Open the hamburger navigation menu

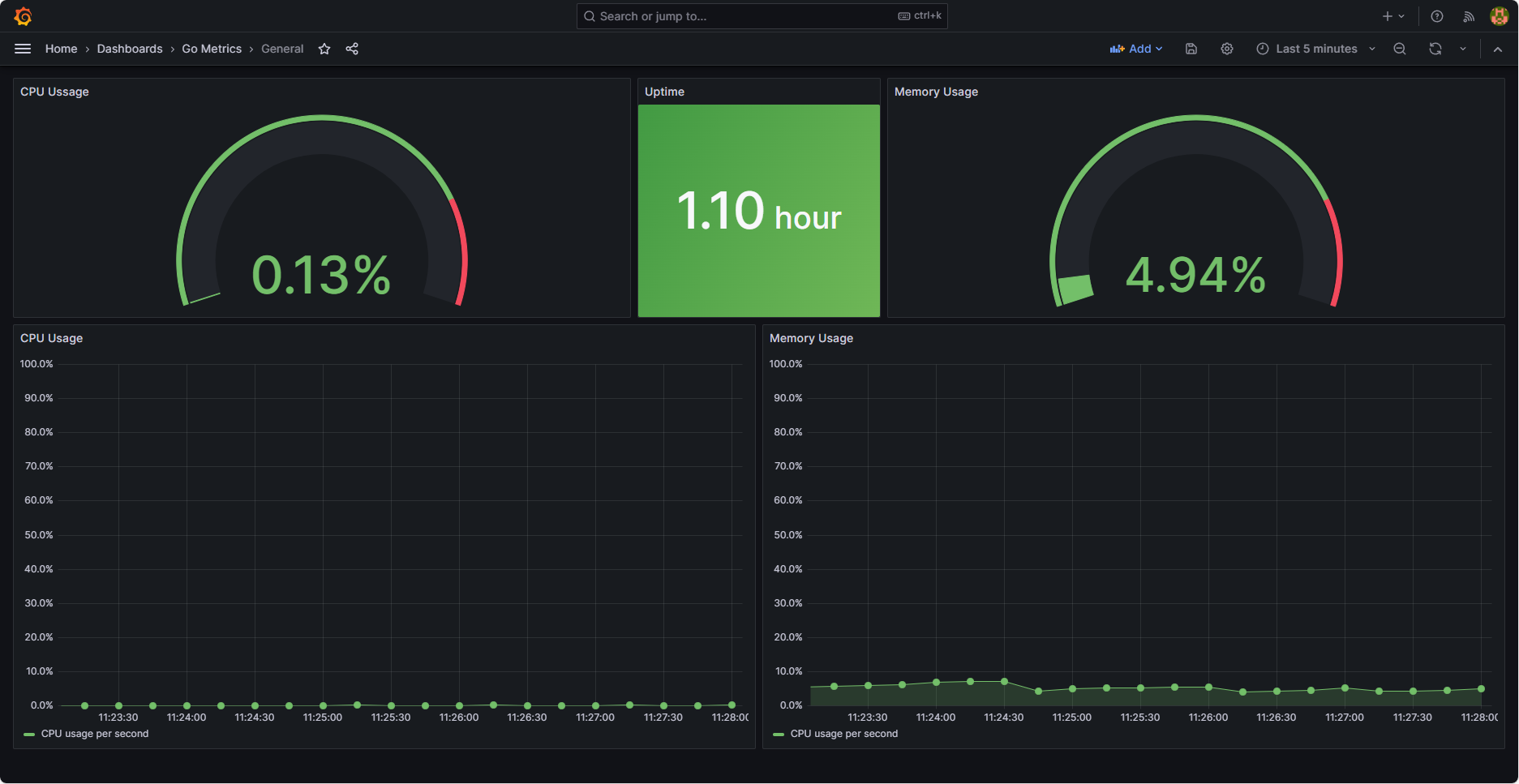23,49
